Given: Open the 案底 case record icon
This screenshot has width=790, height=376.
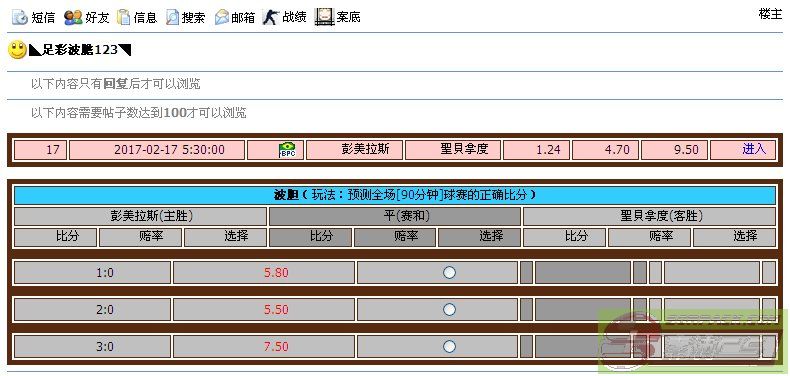Looking at the screenshot, I should 324,17.
